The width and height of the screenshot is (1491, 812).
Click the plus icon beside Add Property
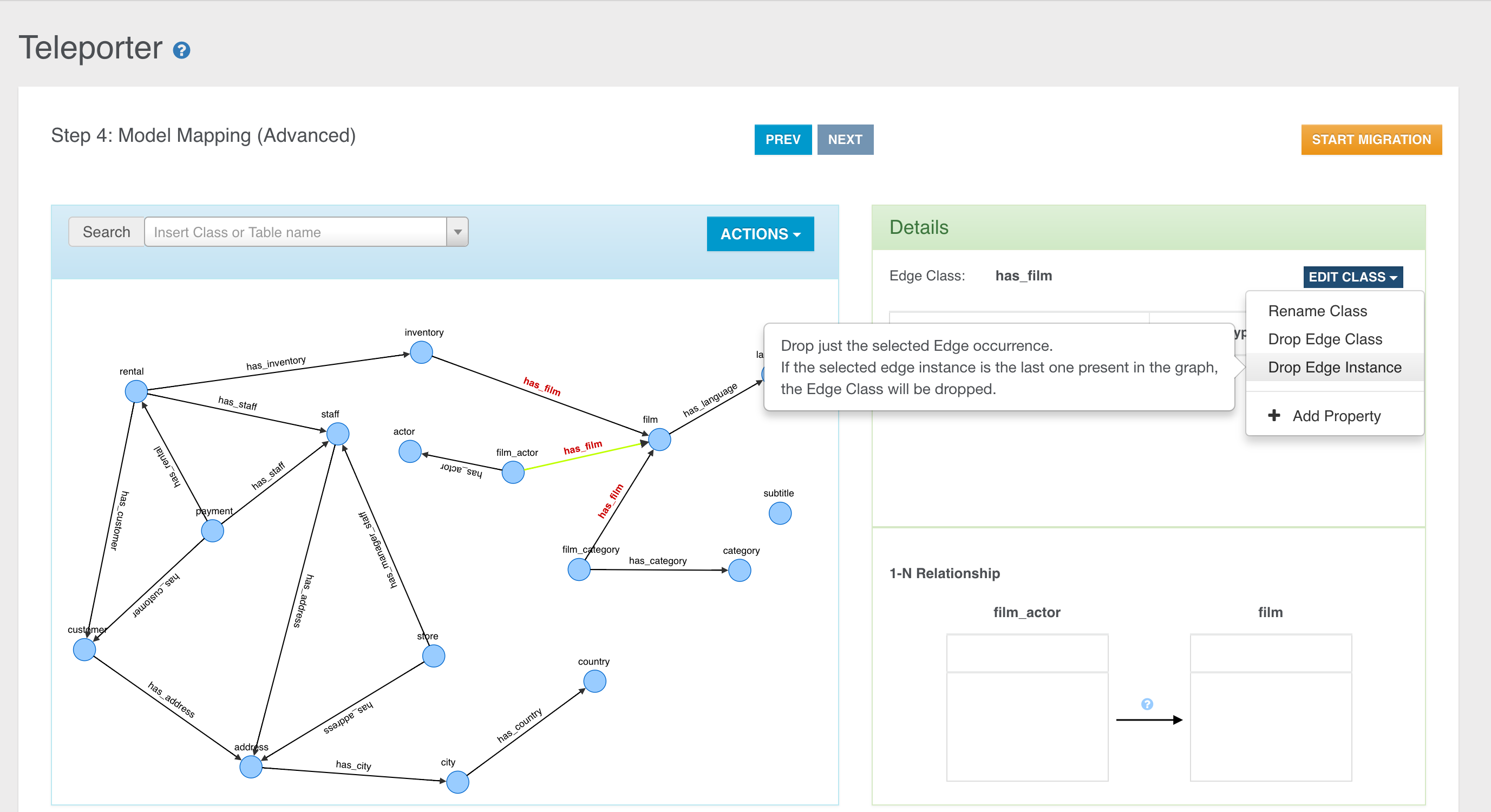tap(1273, 415)
